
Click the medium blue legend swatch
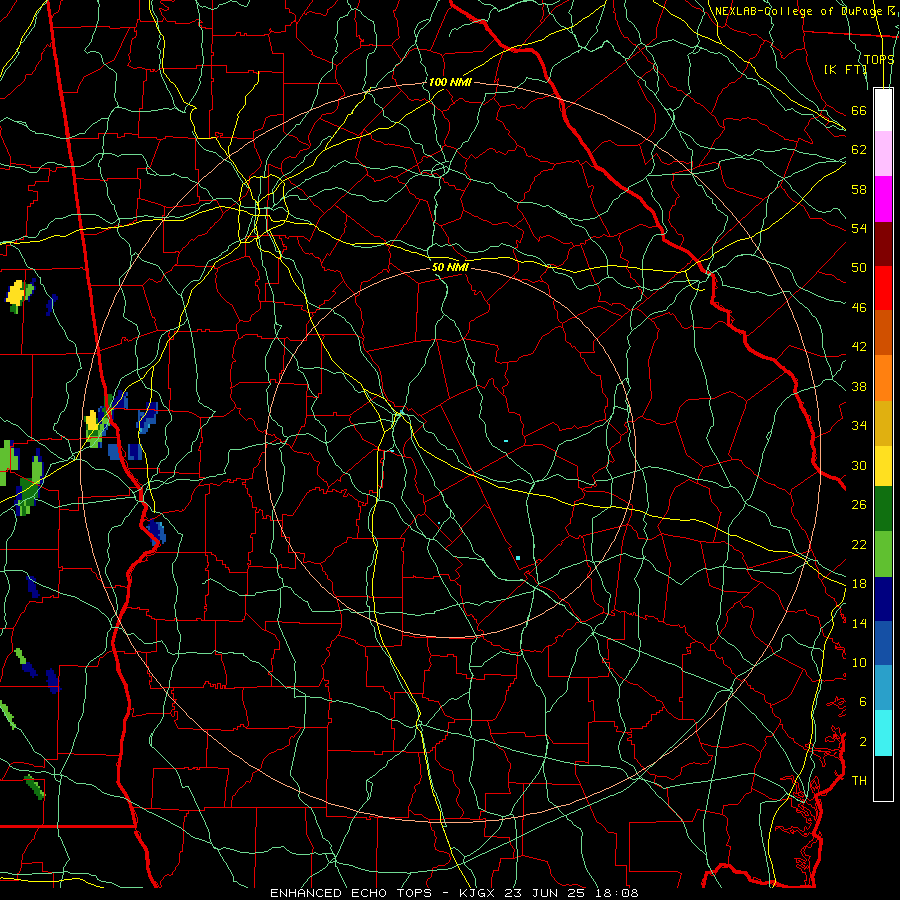click(883, 643)
